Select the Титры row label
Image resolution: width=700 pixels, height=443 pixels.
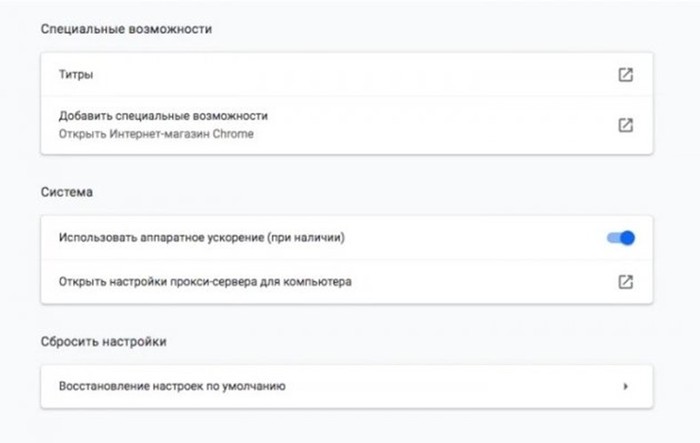coord(76,74)
